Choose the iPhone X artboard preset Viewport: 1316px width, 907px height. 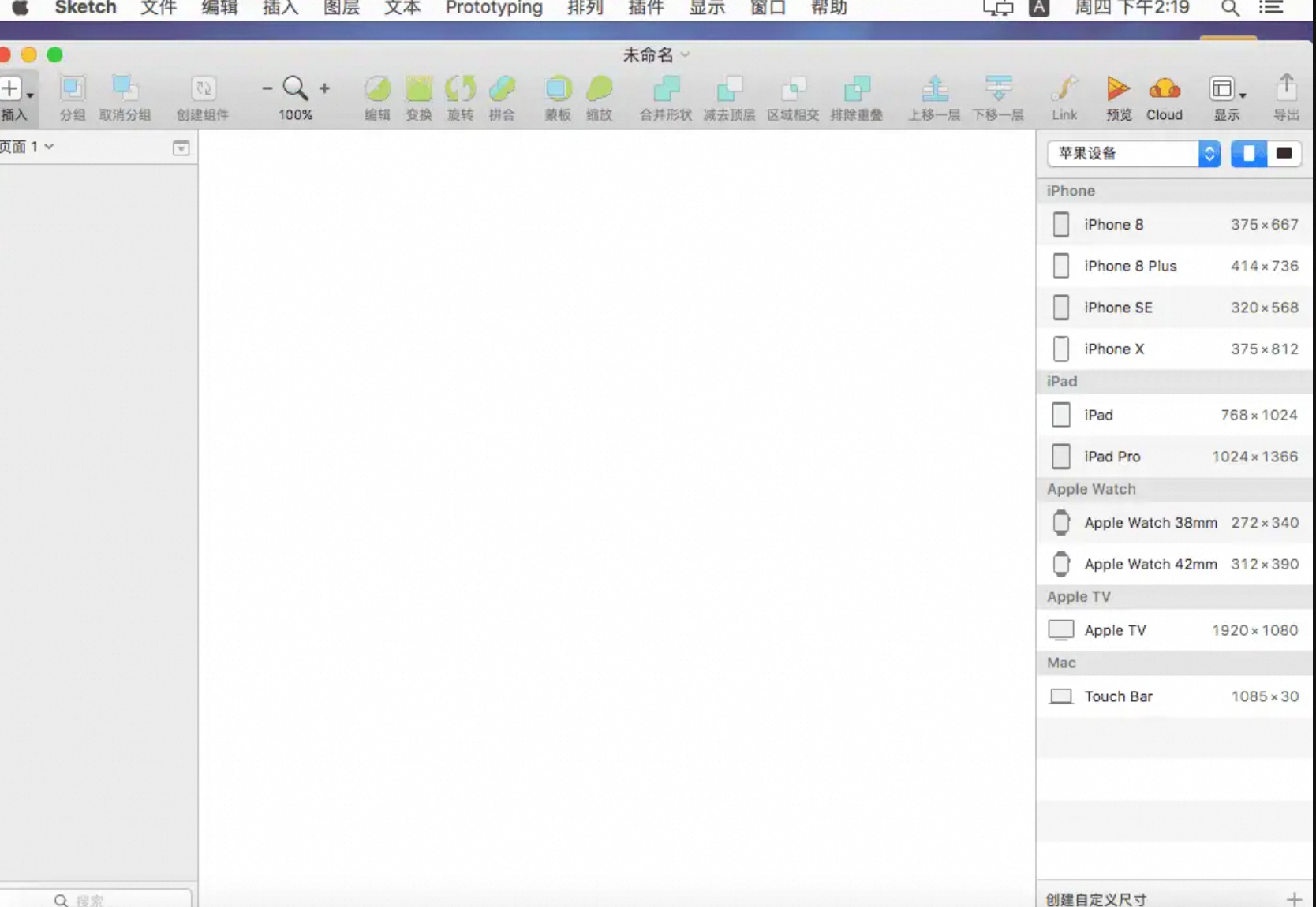pos(1175,349)
